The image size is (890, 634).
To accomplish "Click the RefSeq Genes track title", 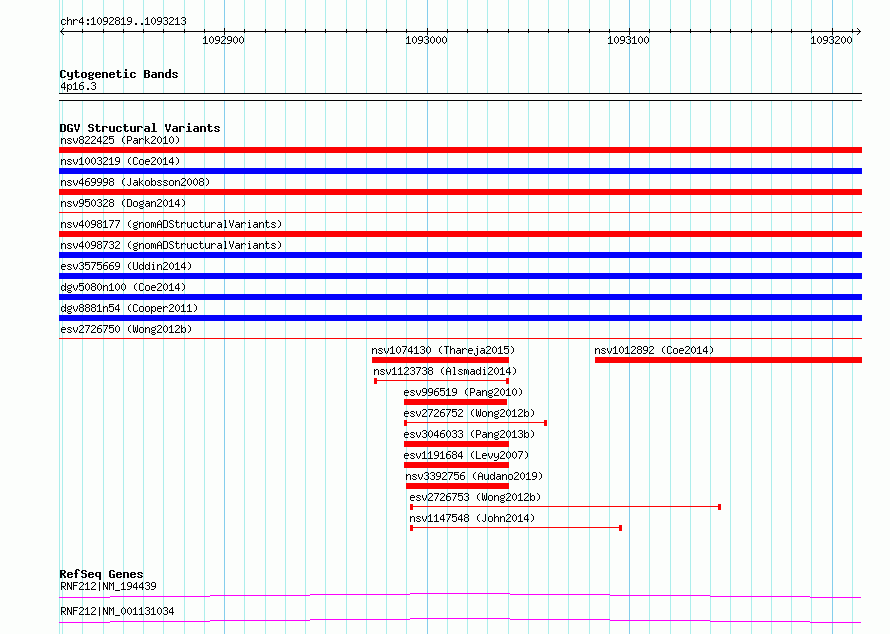I will [x=101, y=574].
